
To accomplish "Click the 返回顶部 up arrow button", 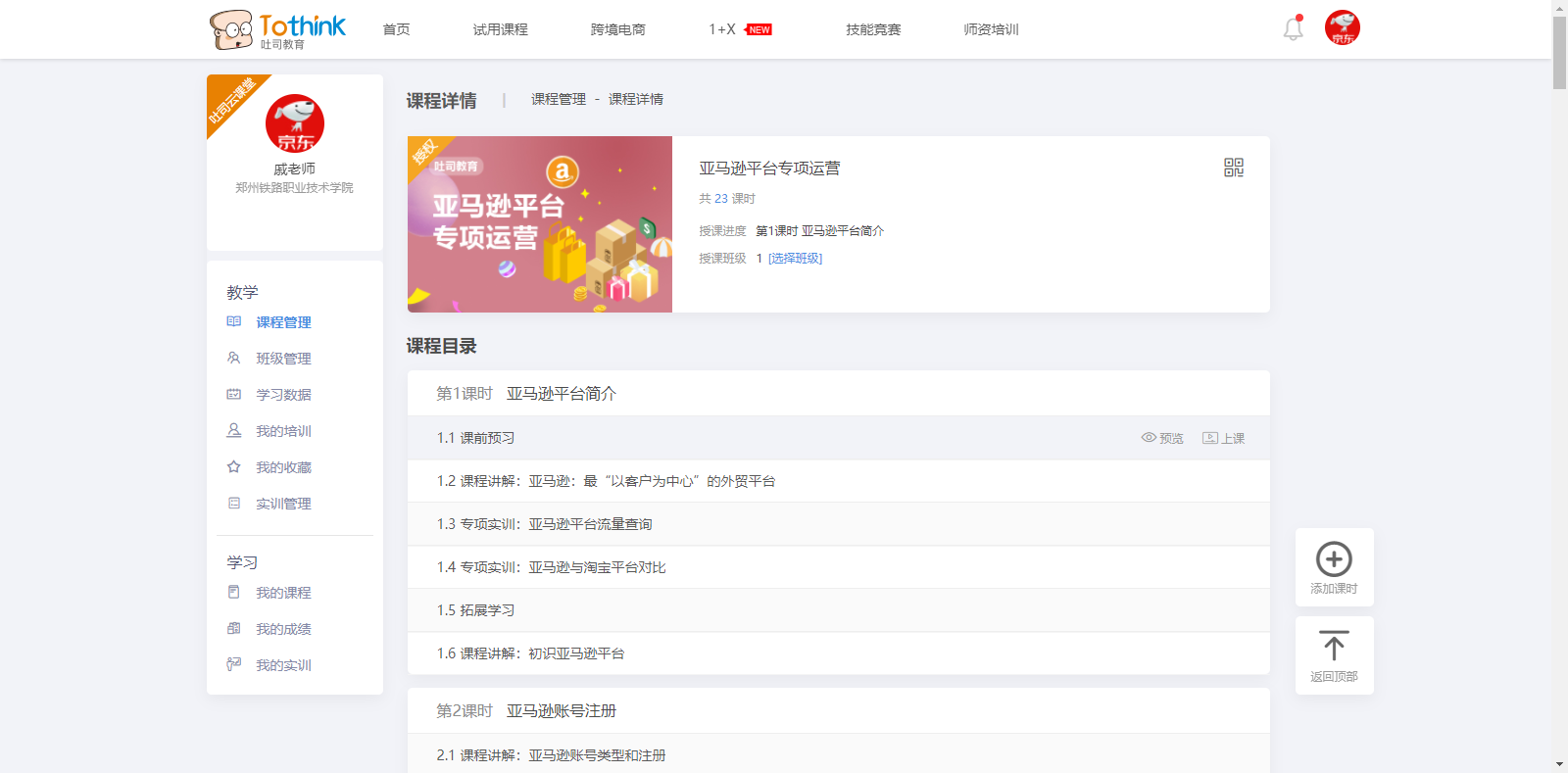I will (x=1334, y=655).
